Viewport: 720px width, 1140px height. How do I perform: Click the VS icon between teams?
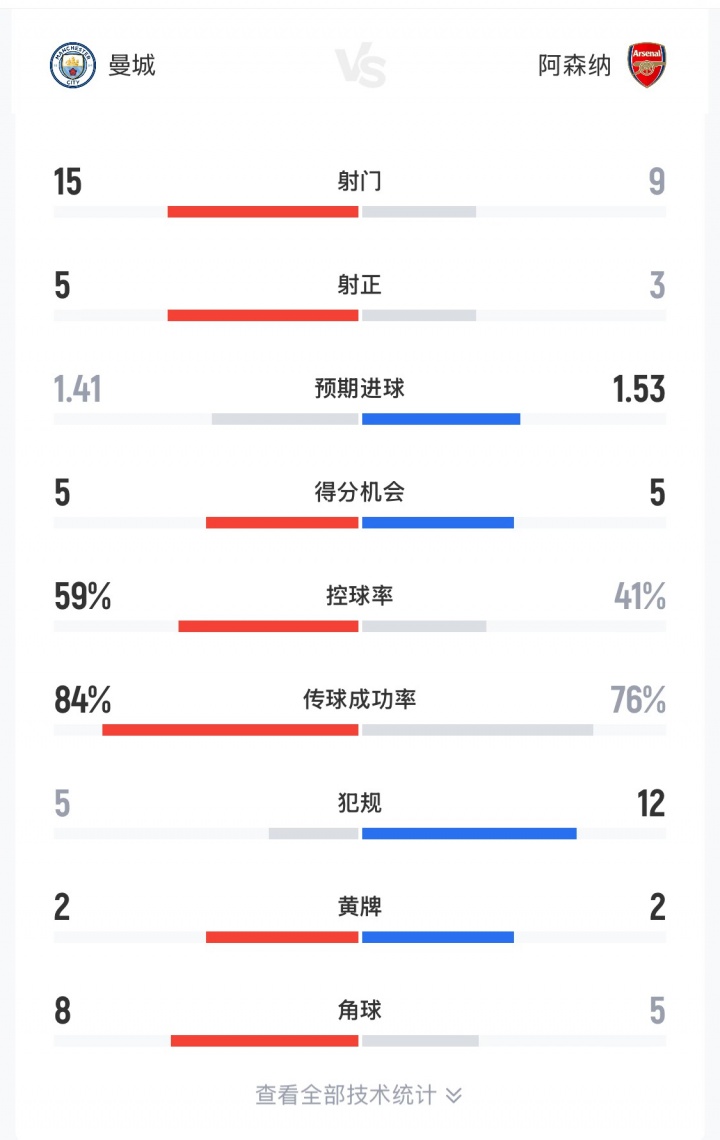pyautogui.click(x=360, y=67)
